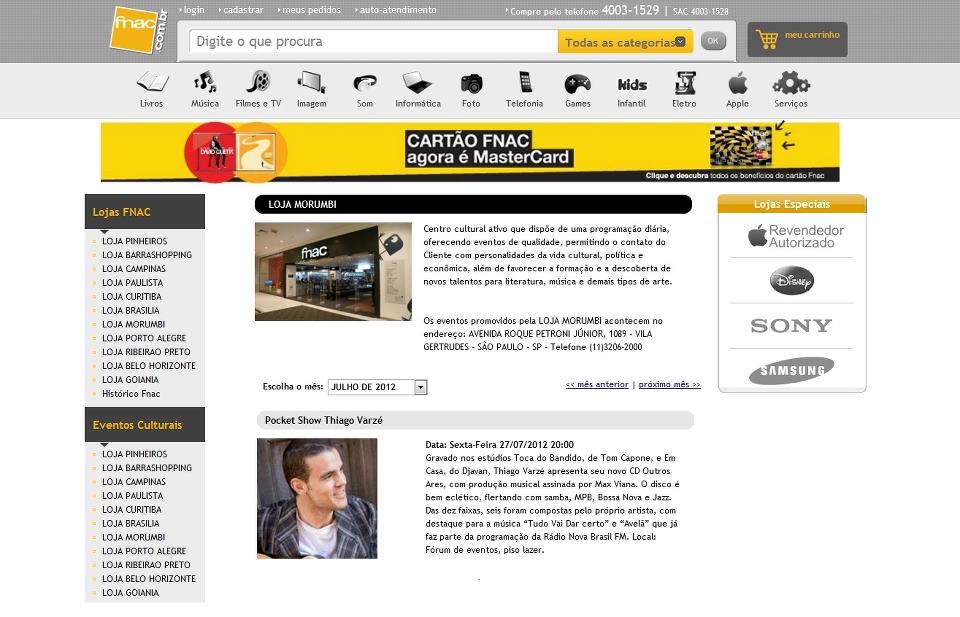Click the login link in the header
The width and height of the screenshot is (960, 617).
(194, 10)
